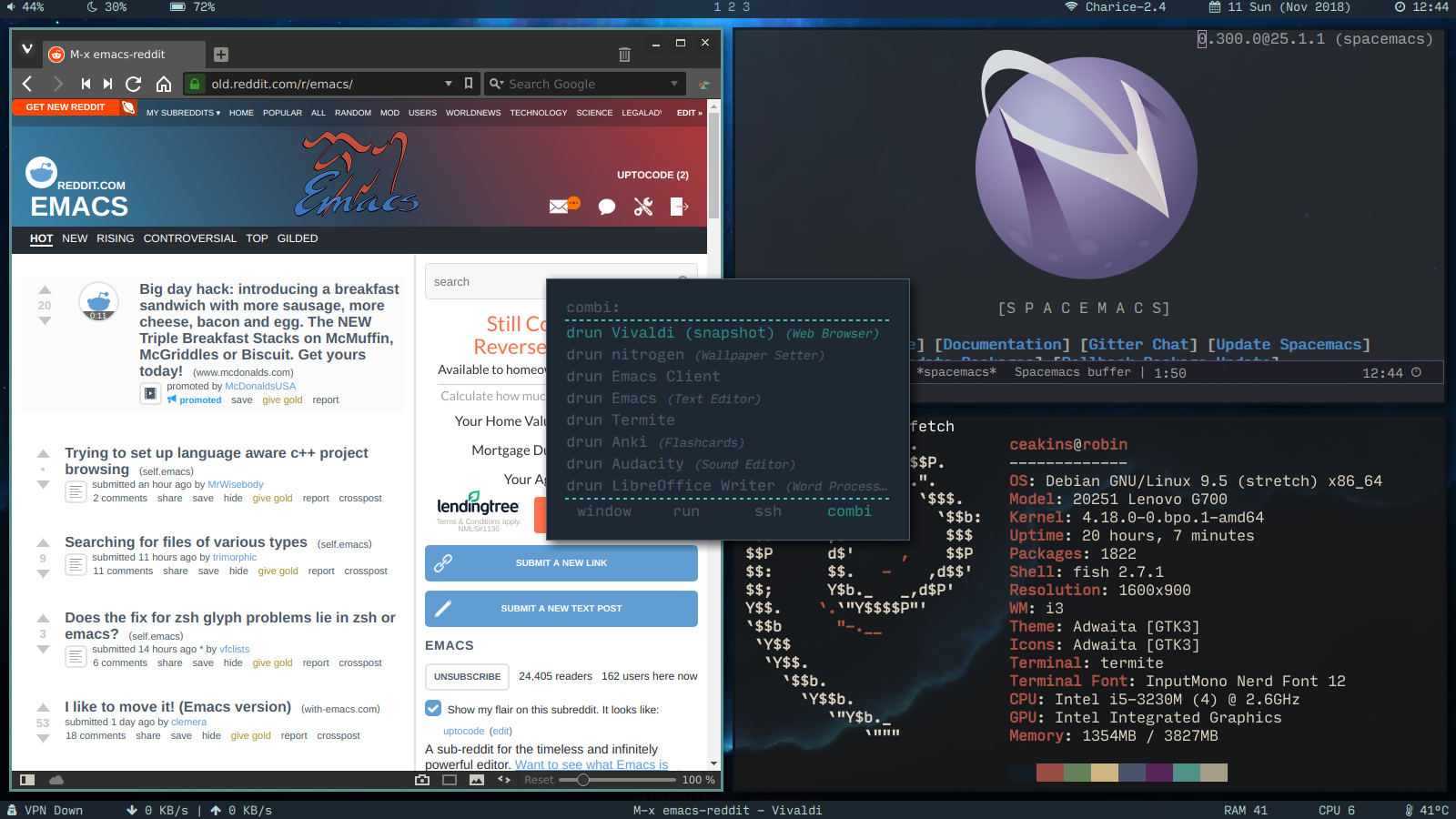The width and height of the screenshot is (1456, 819).
Task: Expand text preview for the zsh glyph post
Action: [76, 656]
